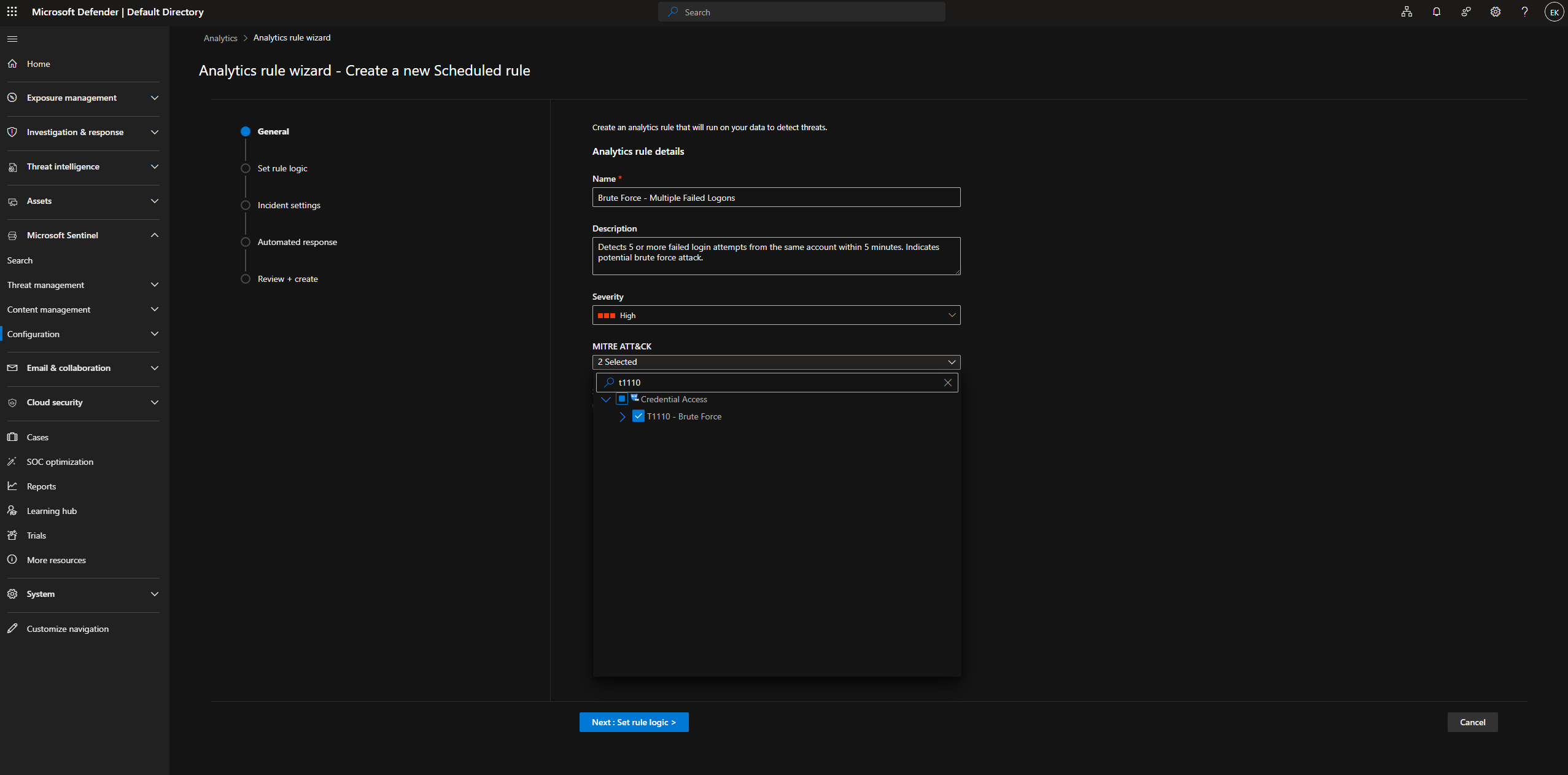This screenshot has height=775, width=1568.
Task: Collapse navigation with hamburger menu icon
Action: pos(12,39)
